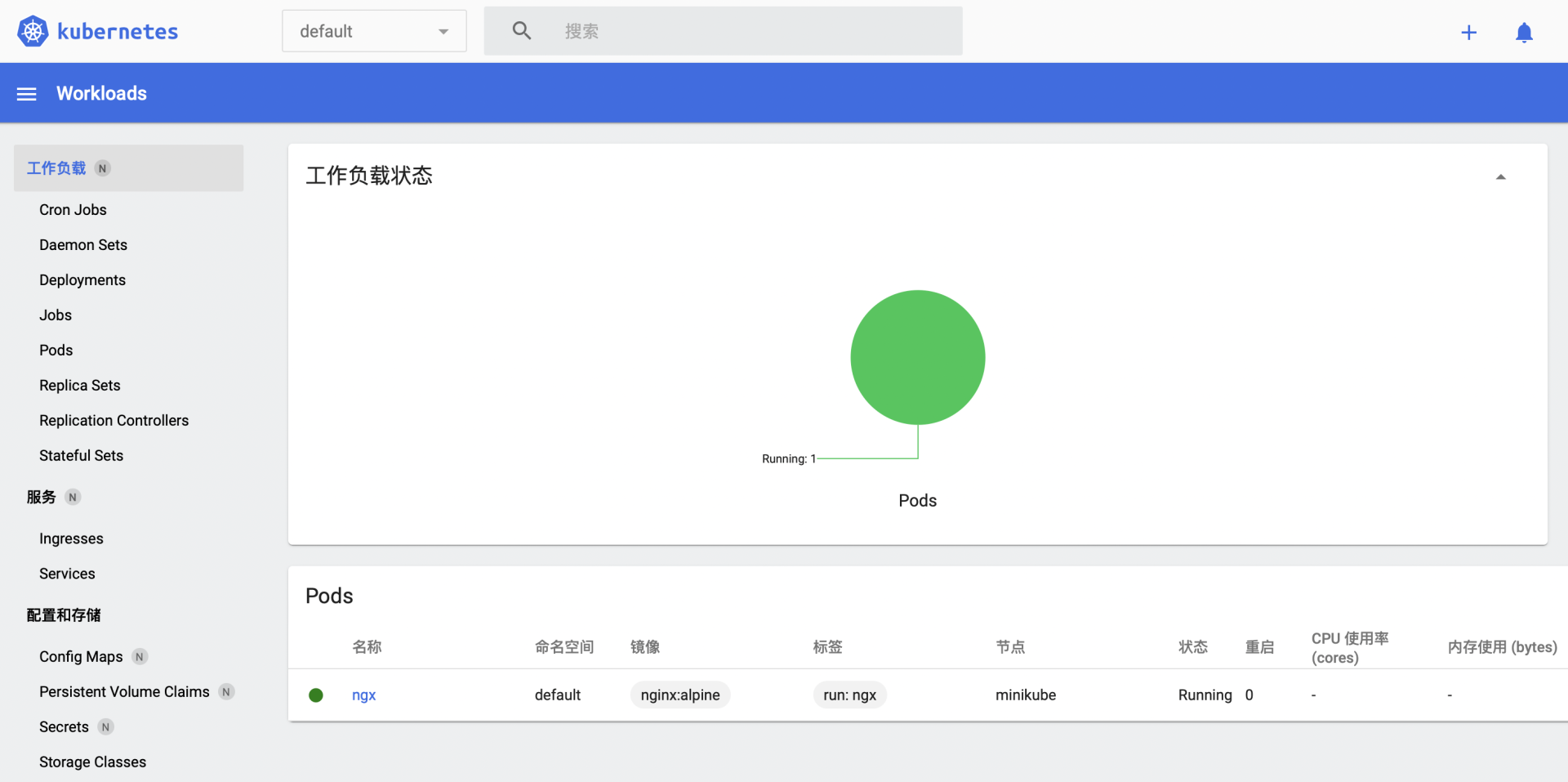Screen dimensions: 1568x782
Task: Click the Kubernetes logo in the header
Action: click(33, 30)
